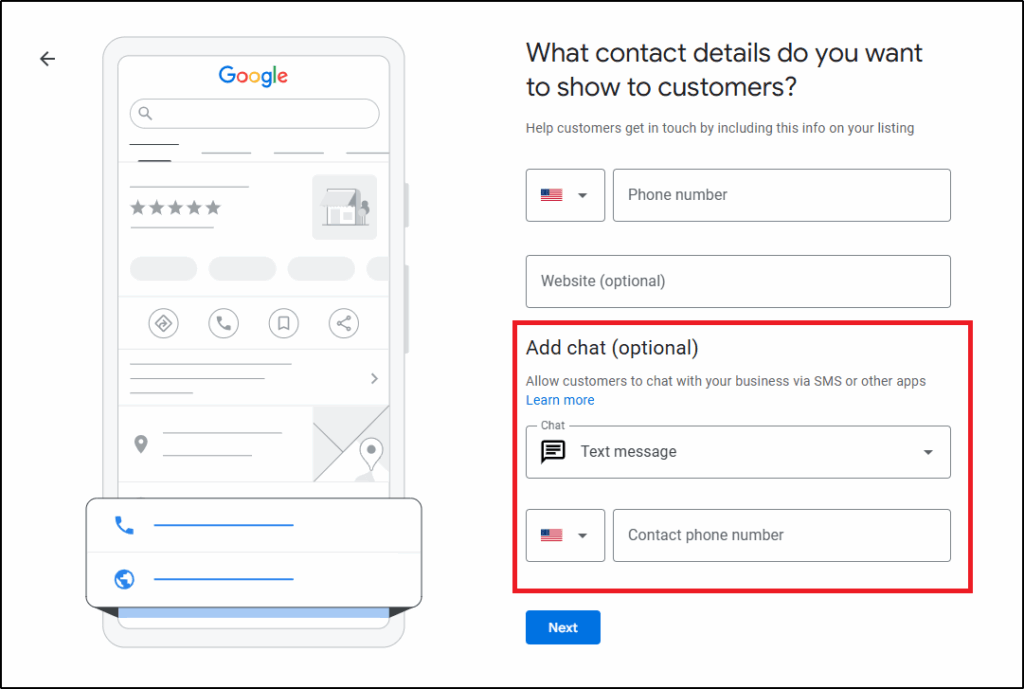This screenshot has width=1024, height=689.
Task: Click the blue globe website icon
Action: (x=124, y=579)
